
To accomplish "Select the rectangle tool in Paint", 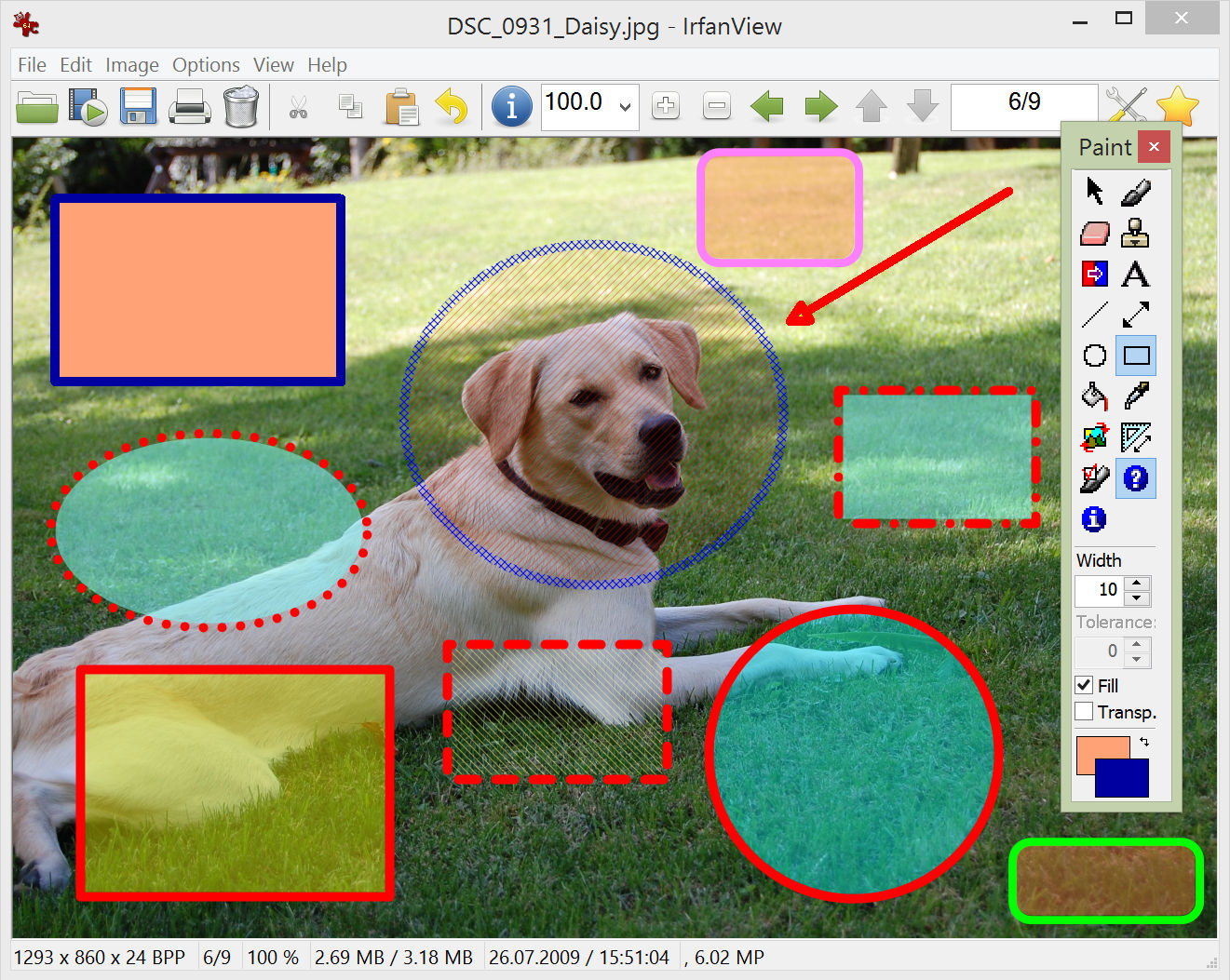I will pyautogui.click(x=1136, y=356).
